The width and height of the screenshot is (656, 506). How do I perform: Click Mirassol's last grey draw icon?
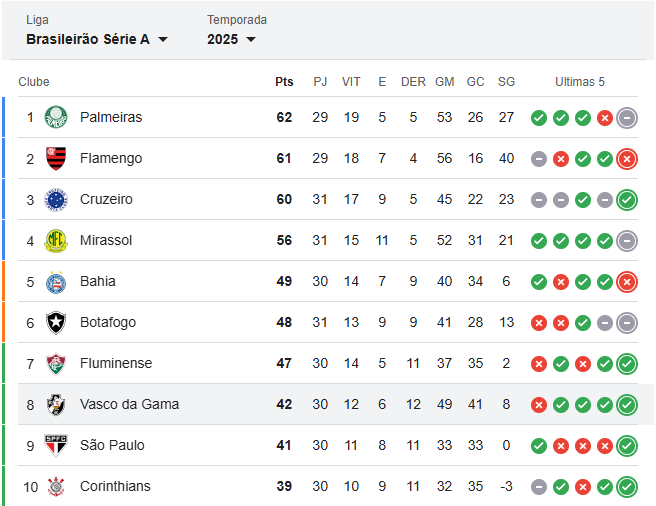[x=627, y=240]
